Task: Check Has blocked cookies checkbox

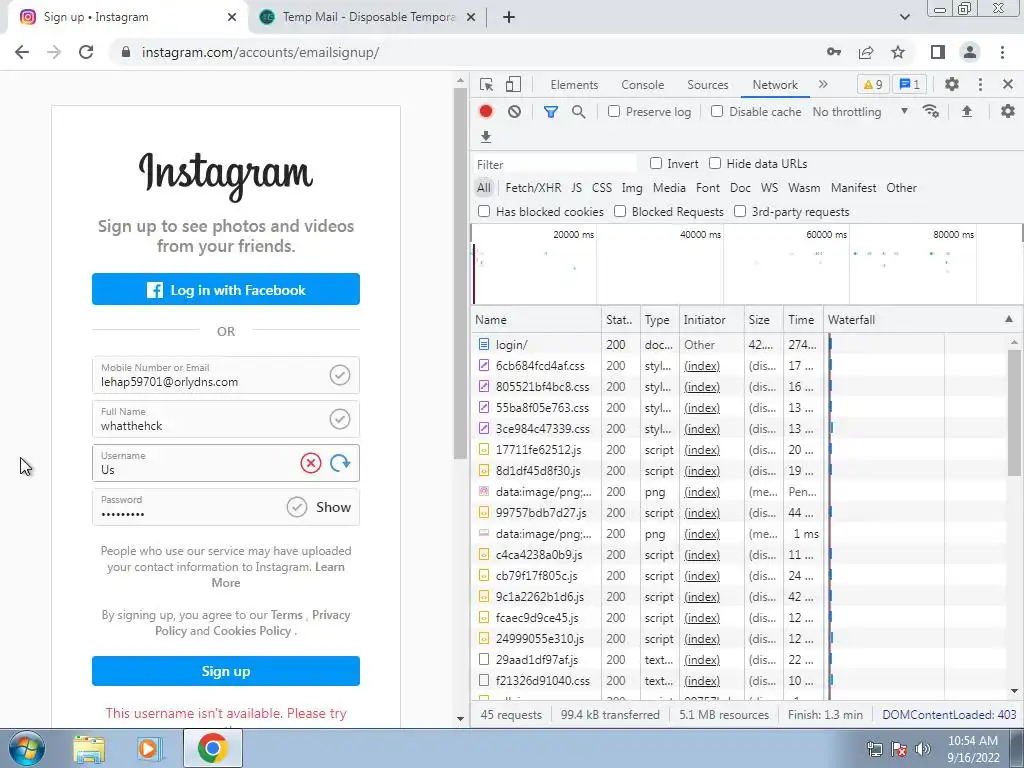Action: coord(484,211)
